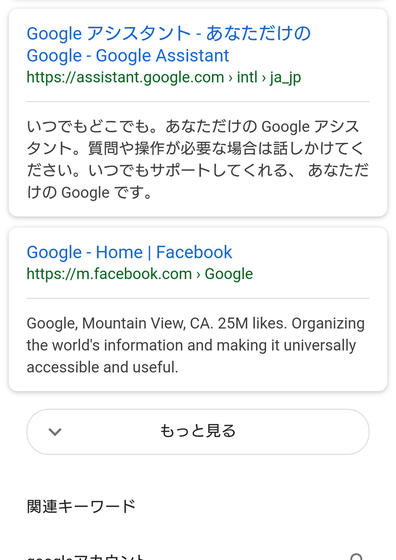Click the search icon next to googleアカウント
Screen dimensions: 396x560
(x=356, y=557)
